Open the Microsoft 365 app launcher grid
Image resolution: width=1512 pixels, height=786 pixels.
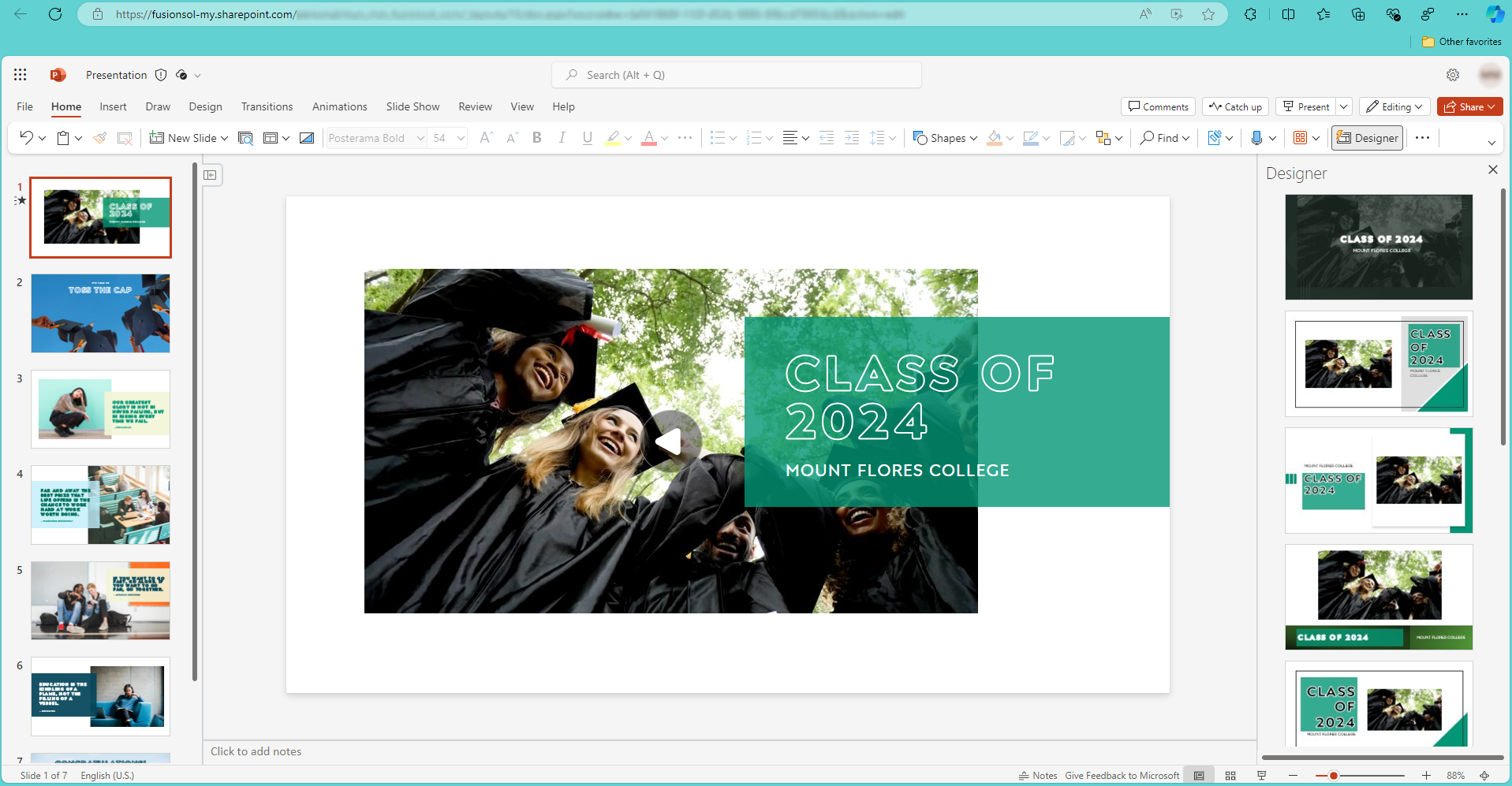[21, 75]
